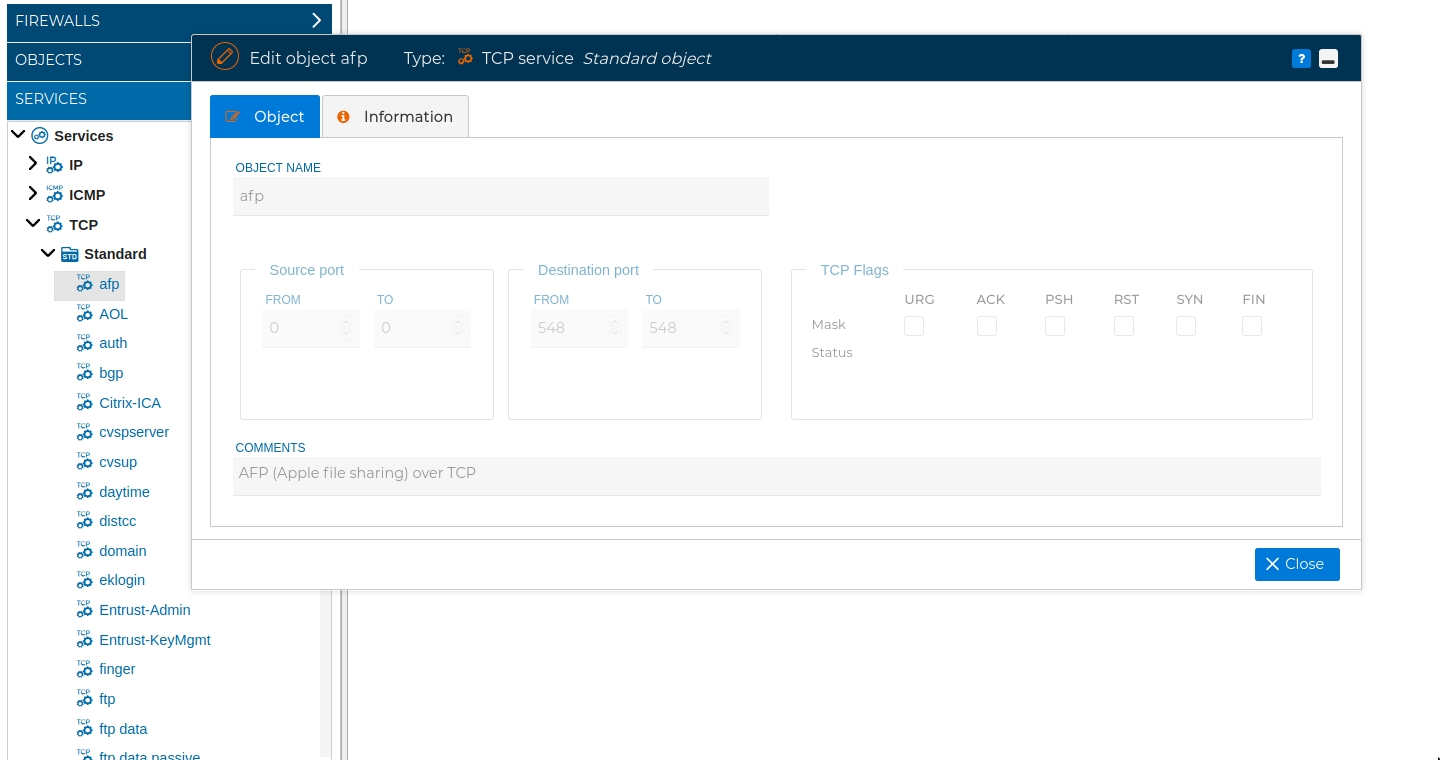Click the Entrust-Admin TCP service icon

[x=85, y=609]
